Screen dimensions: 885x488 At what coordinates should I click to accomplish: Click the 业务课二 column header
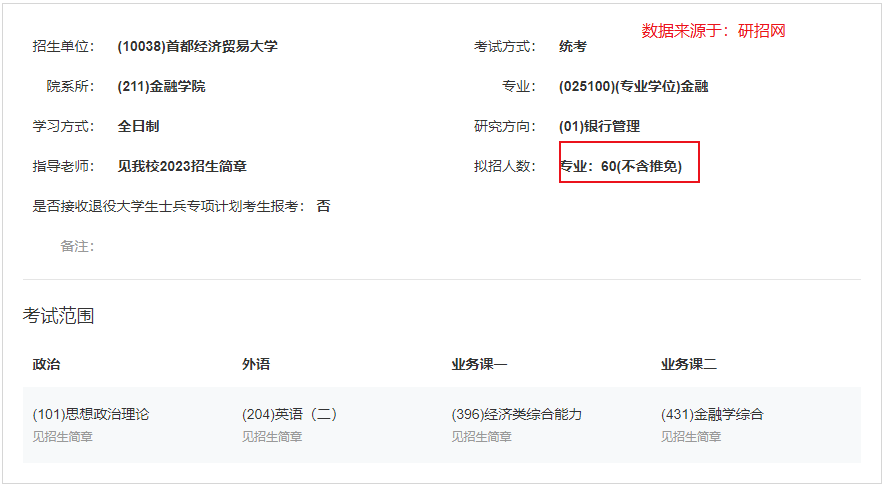[689, 364]
